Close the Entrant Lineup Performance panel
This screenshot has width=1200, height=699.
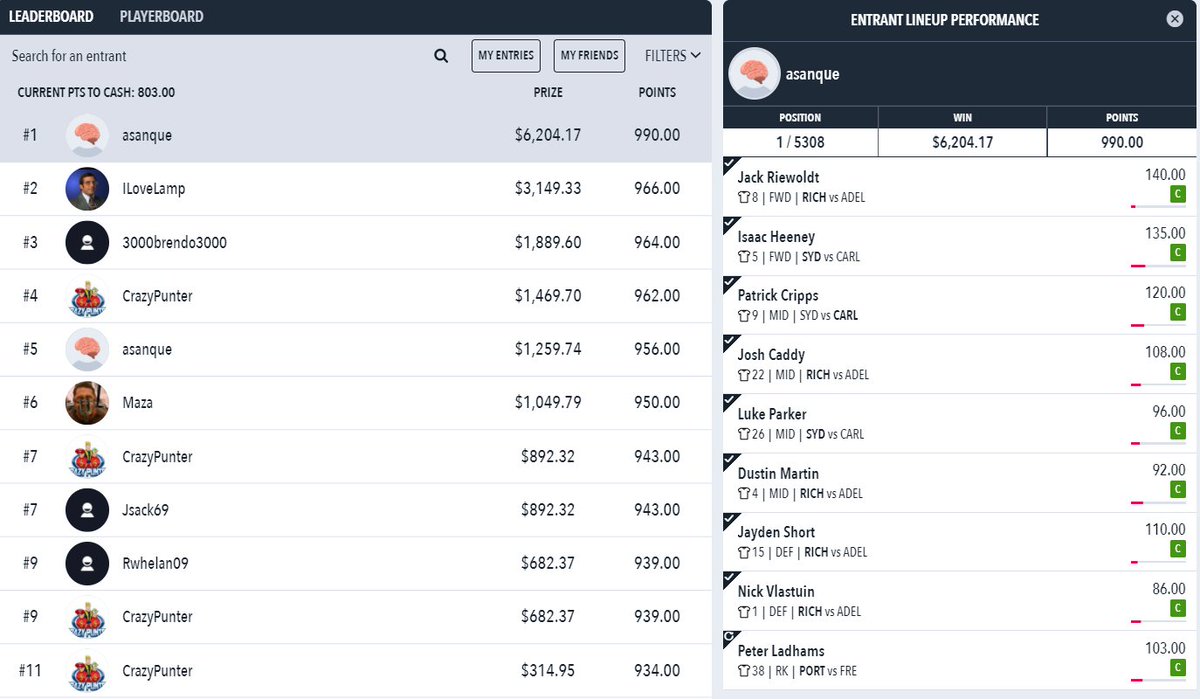(1175, 19)
